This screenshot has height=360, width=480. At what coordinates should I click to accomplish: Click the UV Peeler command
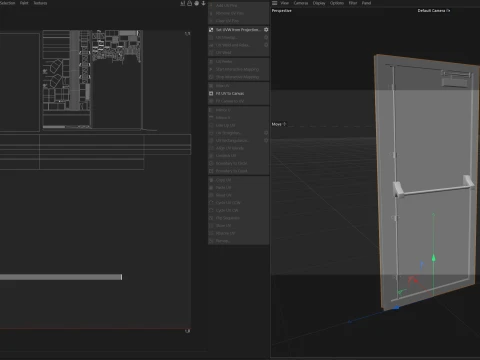238,62
